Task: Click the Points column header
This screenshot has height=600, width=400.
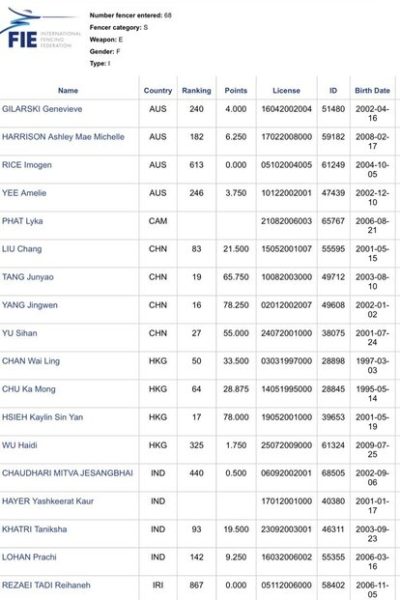Action: [236, 91]
